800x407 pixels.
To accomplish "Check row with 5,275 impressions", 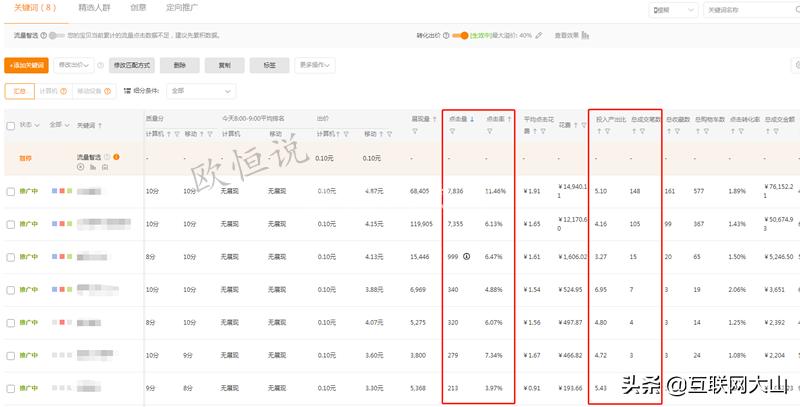I will point(10,323).
